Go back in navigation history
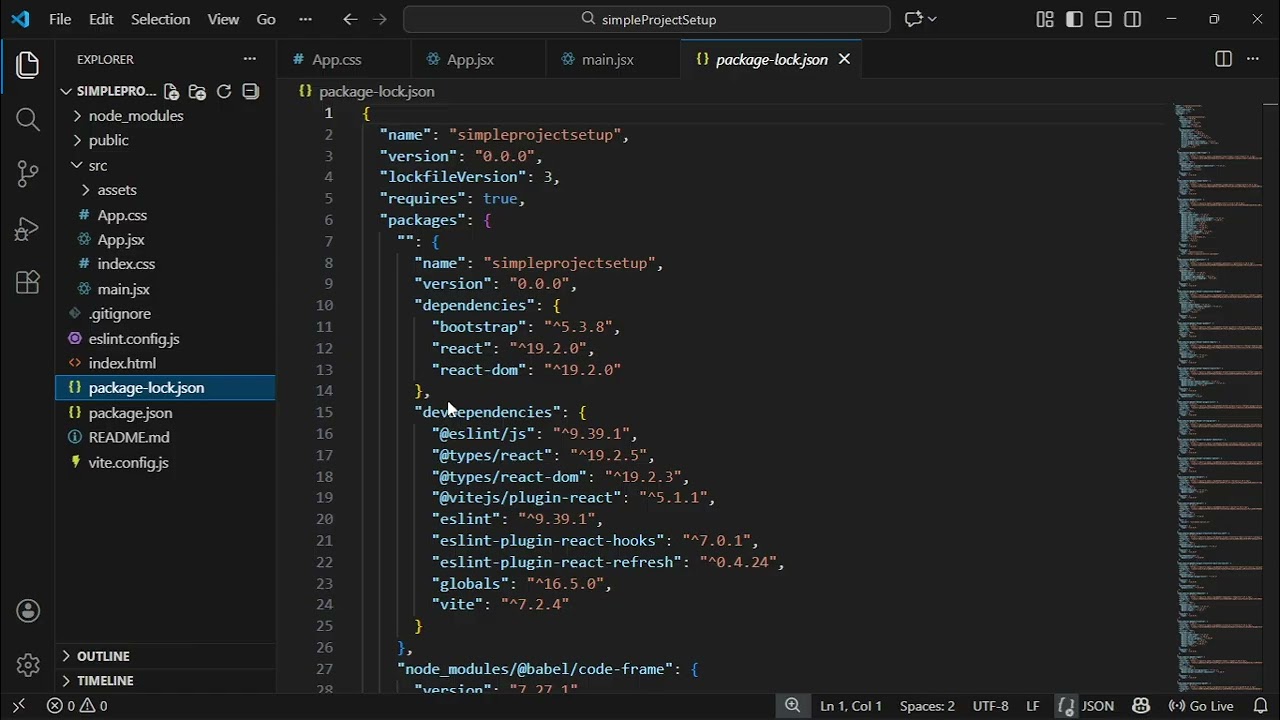 [349, 19]
